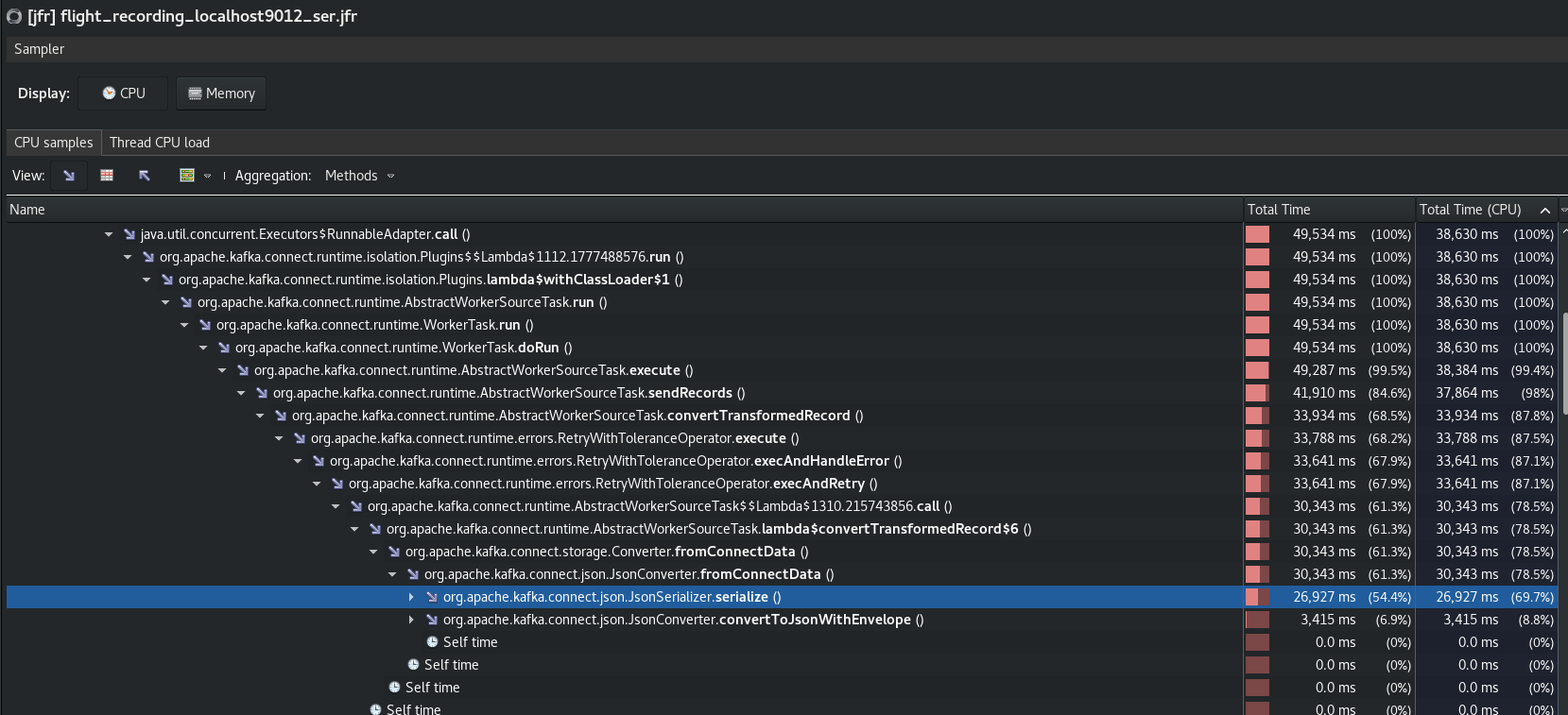Open the dropdown arrow beside the green view icon
This screenshot has height=715, width=1568.
208,176
